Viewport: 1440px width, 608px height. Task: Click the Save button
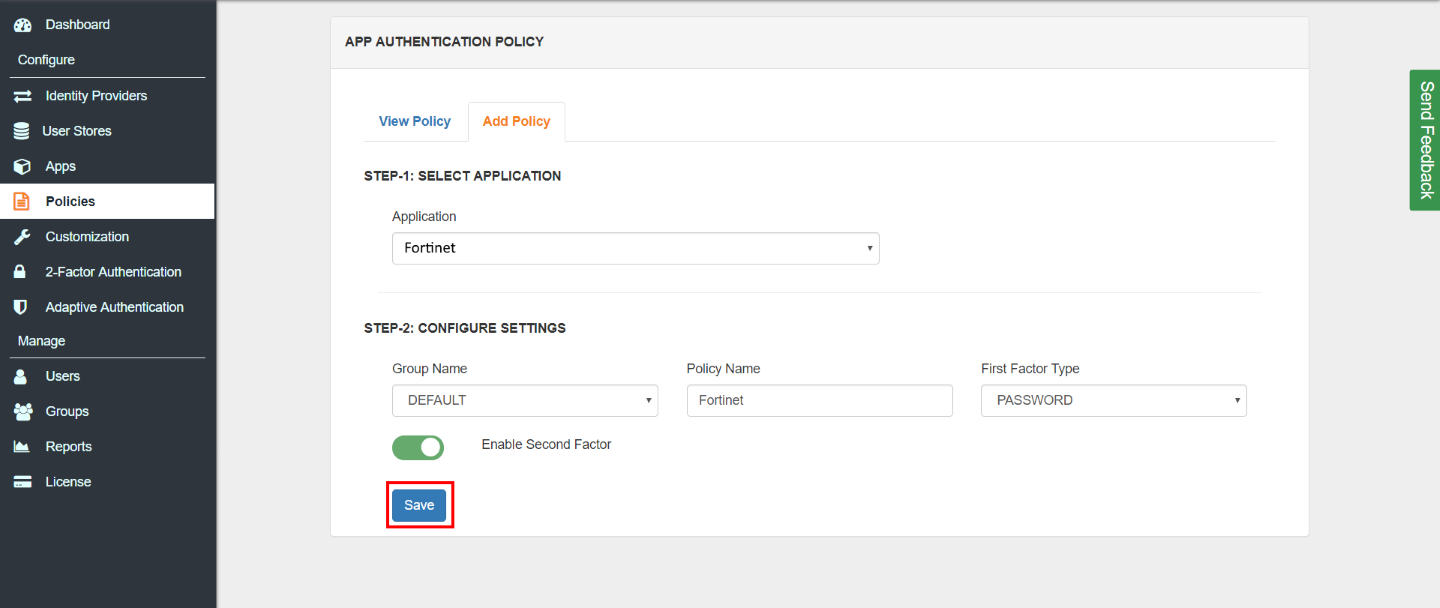(419, 505)
